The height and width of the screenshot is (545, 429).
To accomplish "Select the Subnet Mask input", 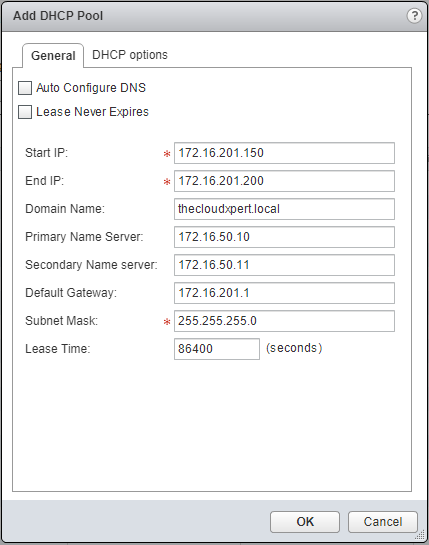I will pyautogui.click(x=284, y=321).
